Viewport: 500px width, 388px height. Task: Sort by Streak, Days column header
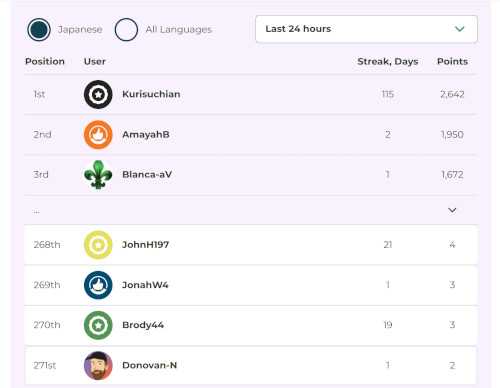tap(388, 61)
